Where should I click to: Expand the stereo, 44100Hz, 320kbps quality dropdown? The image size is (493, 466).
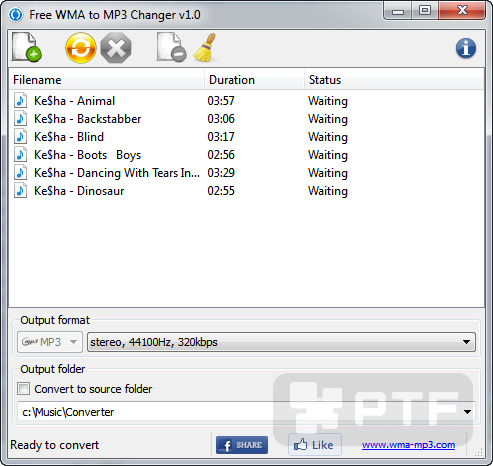point(281,342)
